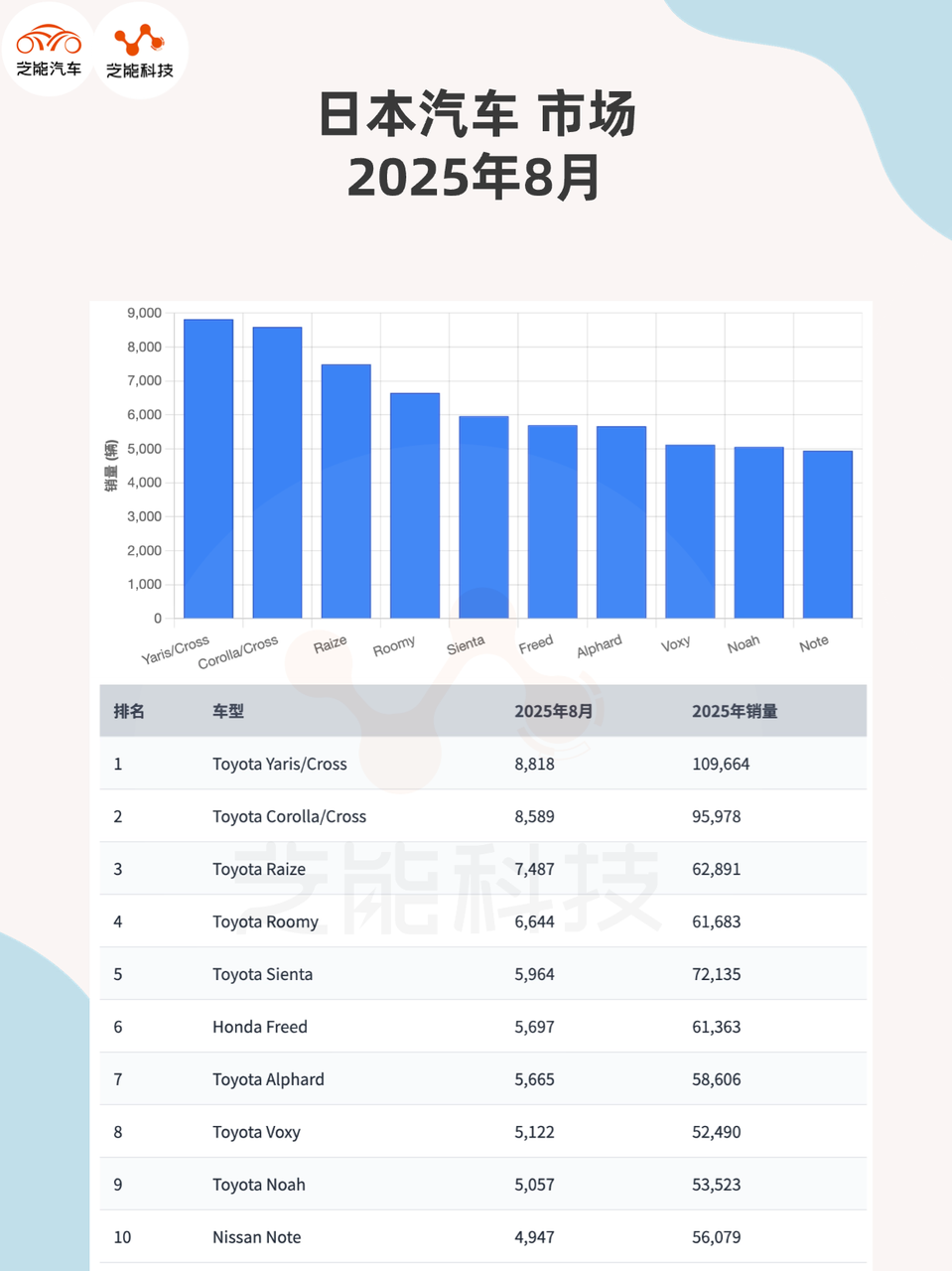Select the Yaris/Cross bar in the chart
The image size is (952, 1271).
[208, 469]
